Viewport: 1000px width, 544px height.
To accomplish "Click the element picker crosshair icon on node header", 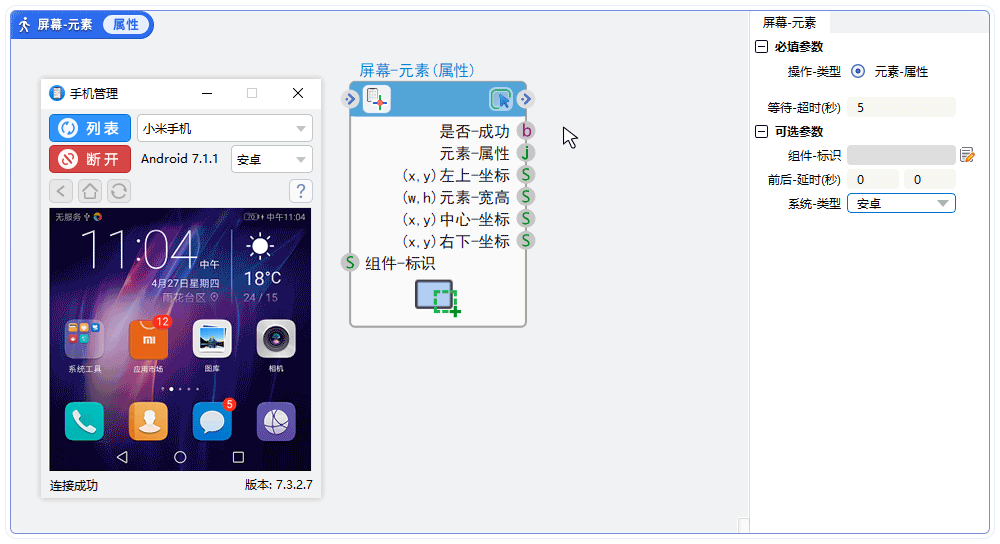I will (x=376, y=99).
